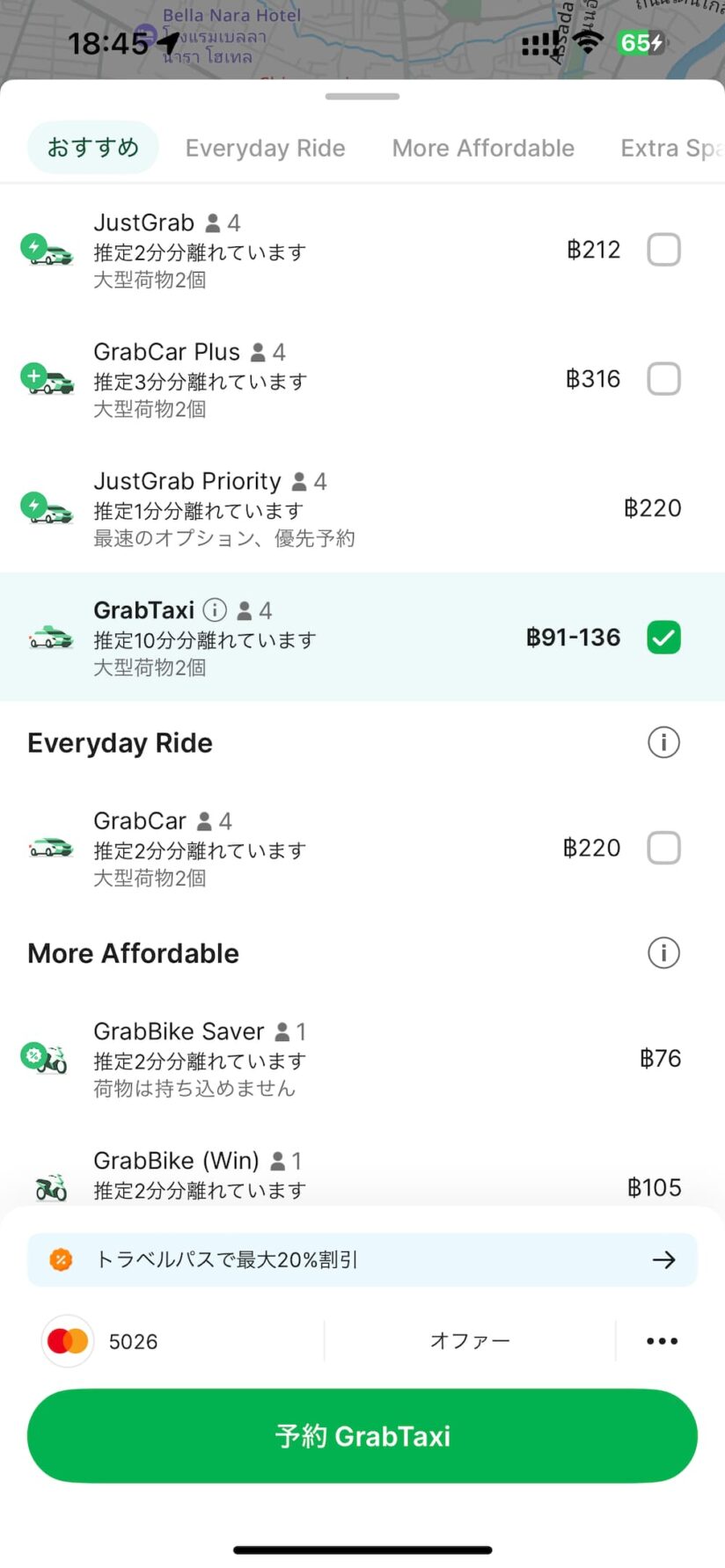Switch to the Everyday Ride tab

(265, 148)
